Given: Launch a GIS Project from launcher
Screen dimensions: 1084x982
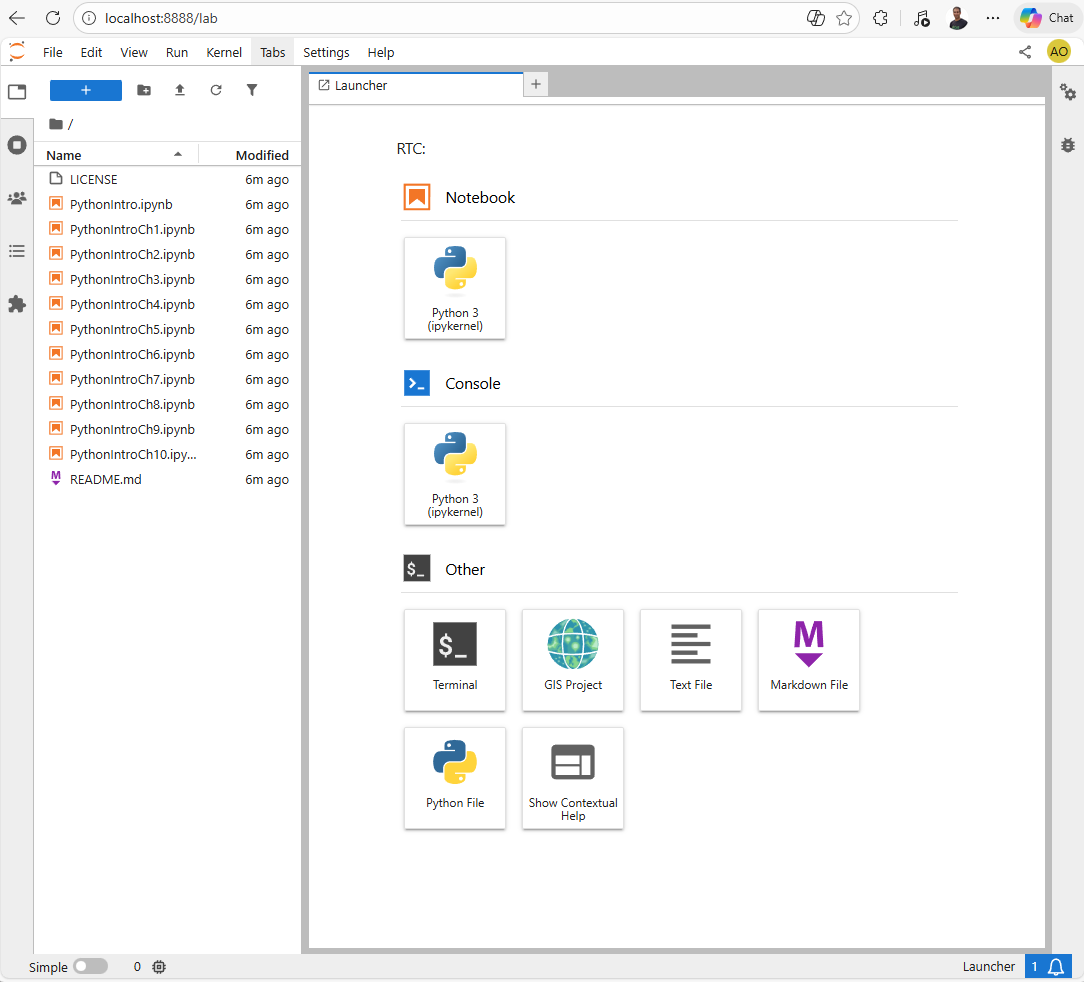Looking at the screenshot, I should point(572,660).
